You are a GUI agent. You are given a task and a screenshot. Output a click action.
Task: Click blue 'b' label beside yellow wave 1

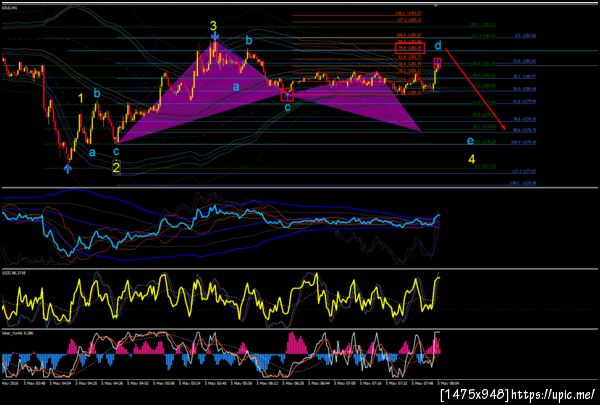(x=97, y=93)
